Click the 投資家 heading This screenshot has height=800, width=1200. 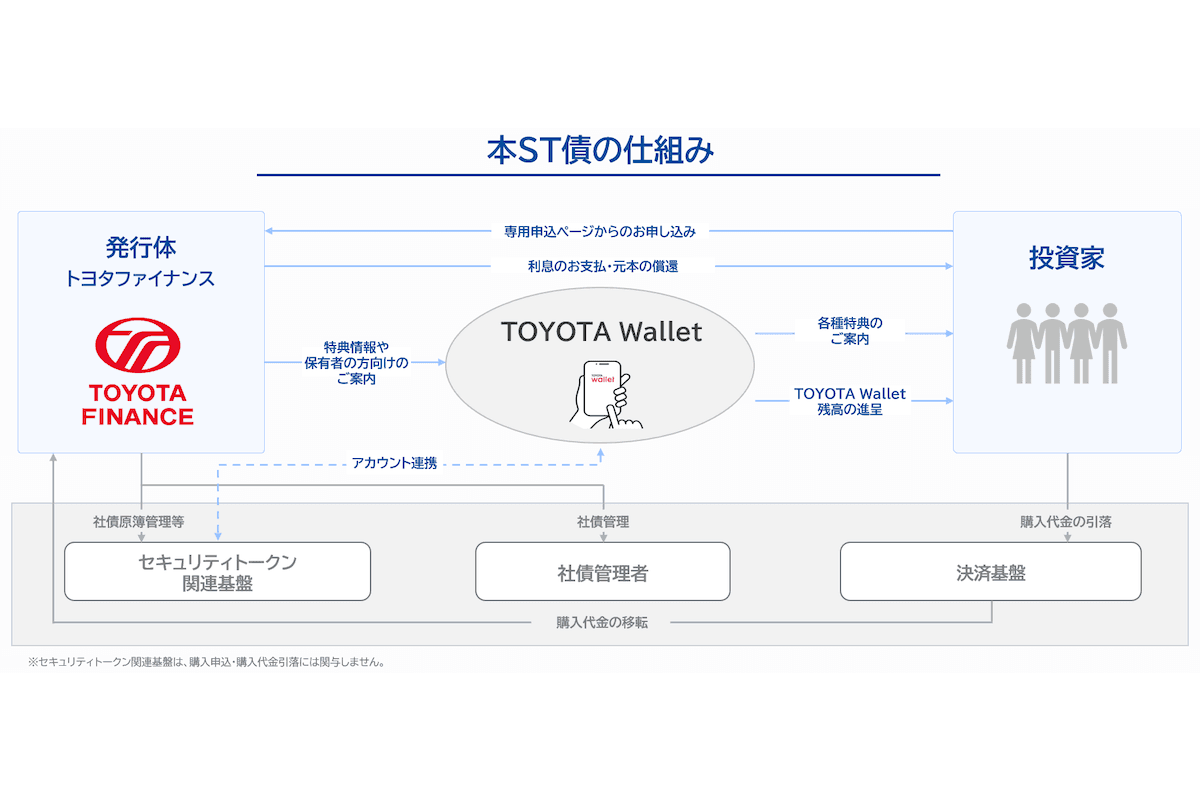coord(1066,258)
